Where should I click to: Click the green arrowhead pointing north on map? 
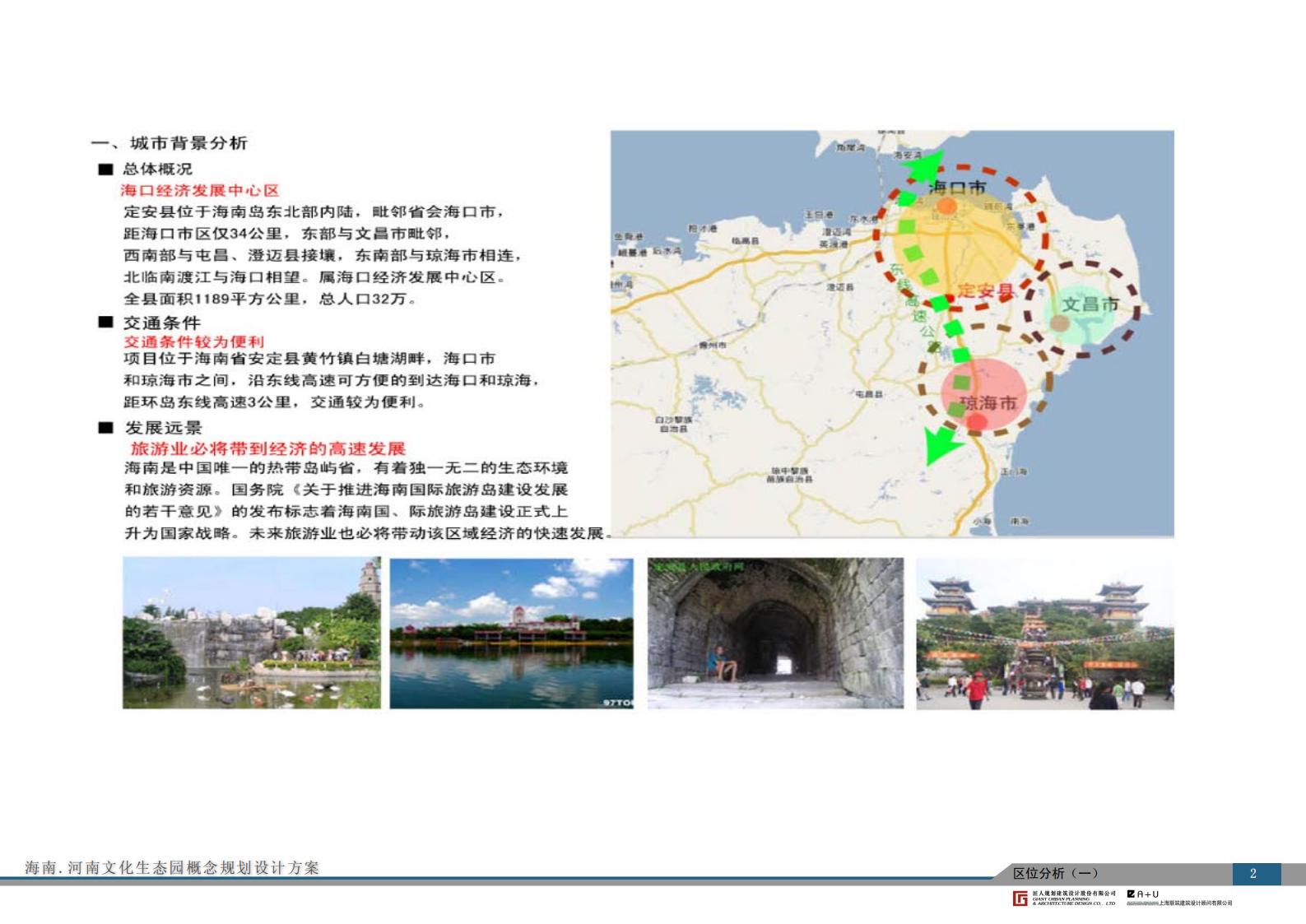pos(921,169)
